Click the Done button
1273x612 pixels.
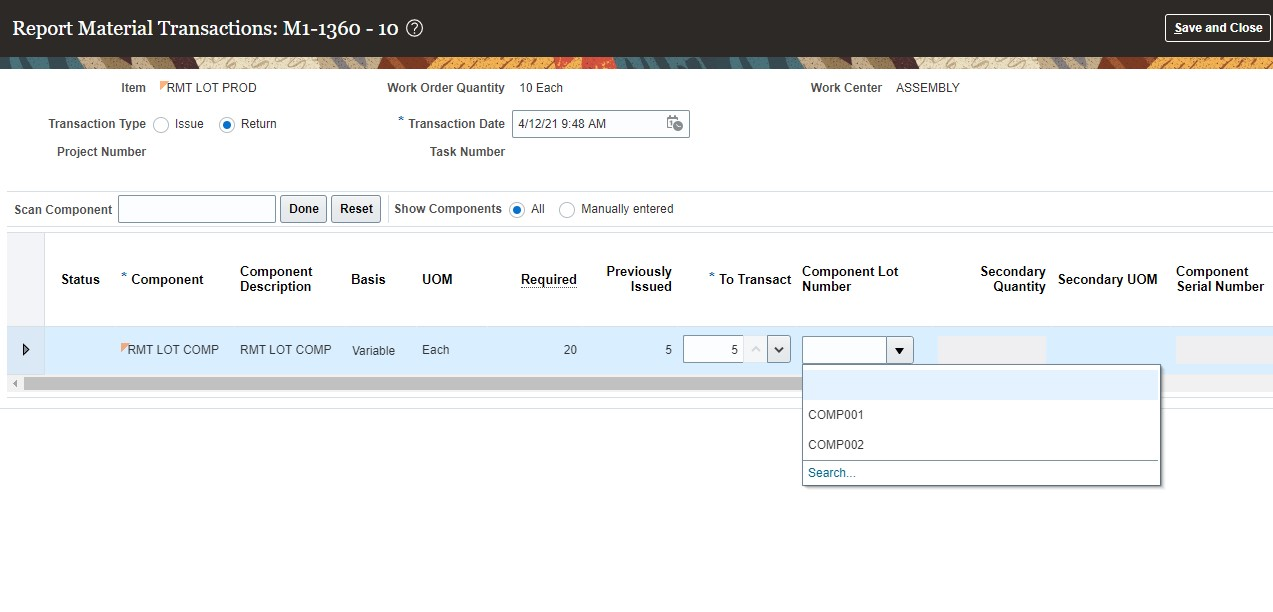[x=303, y=209]
